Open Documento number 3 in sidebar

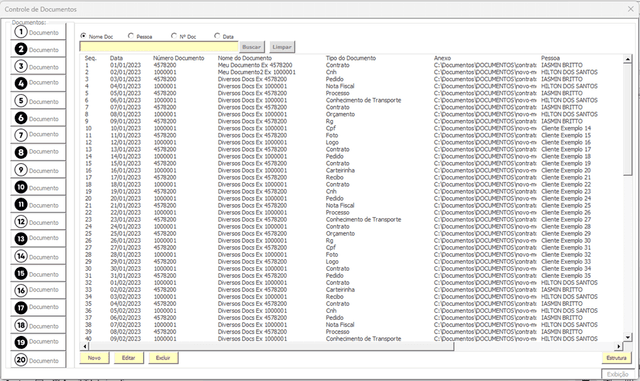[38, 66]
